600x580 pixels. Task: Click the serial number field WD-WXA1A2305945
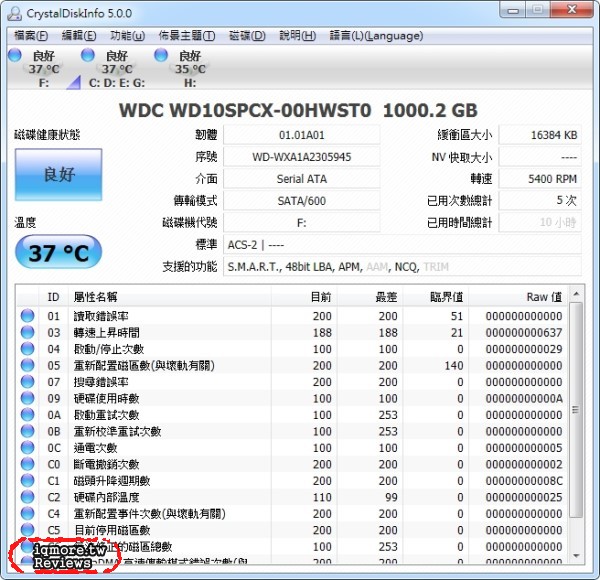click(302, 157)
